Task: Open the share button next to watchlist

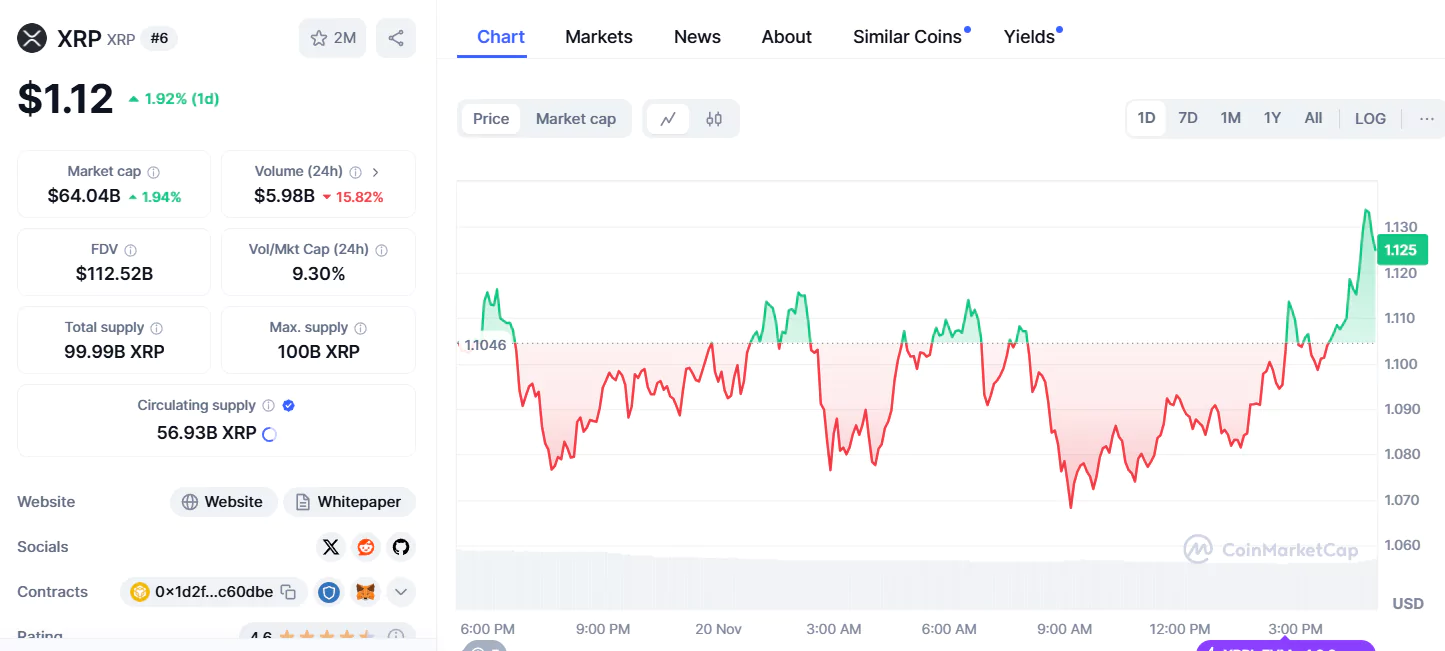Action: 396,38
